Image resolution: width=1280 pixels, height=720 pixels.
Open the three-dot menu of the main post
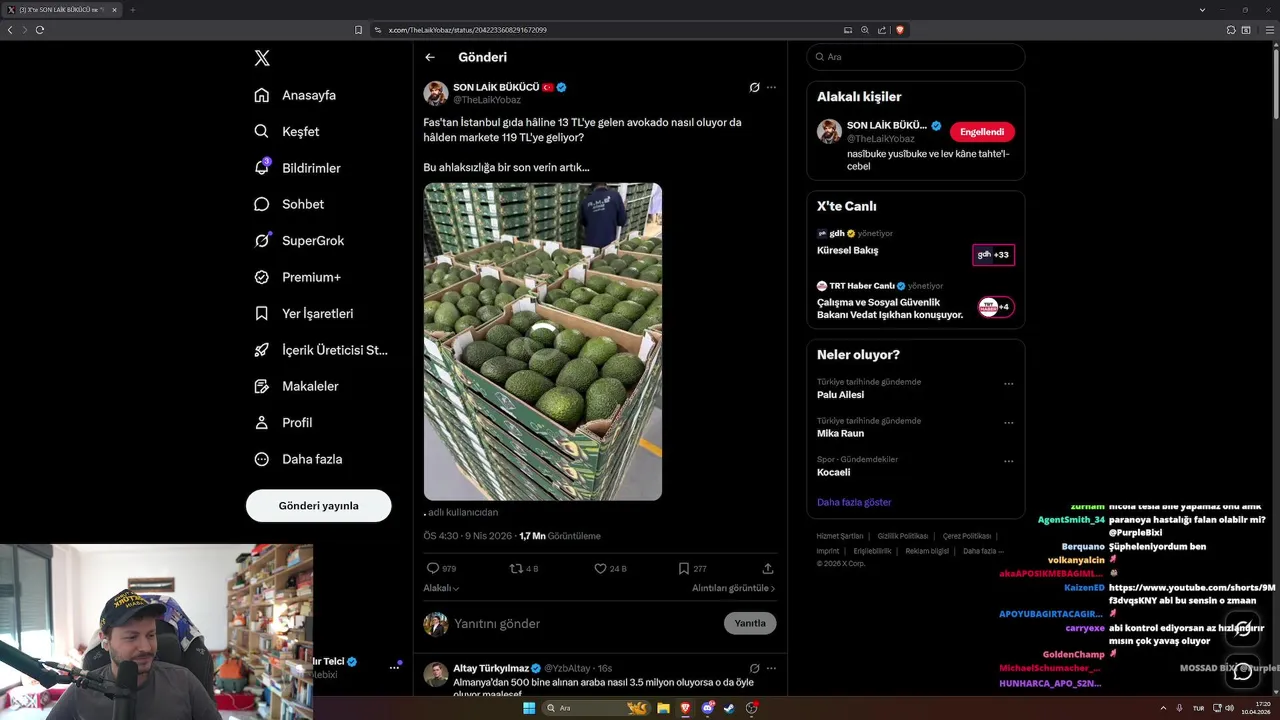(x=771, y=87)
